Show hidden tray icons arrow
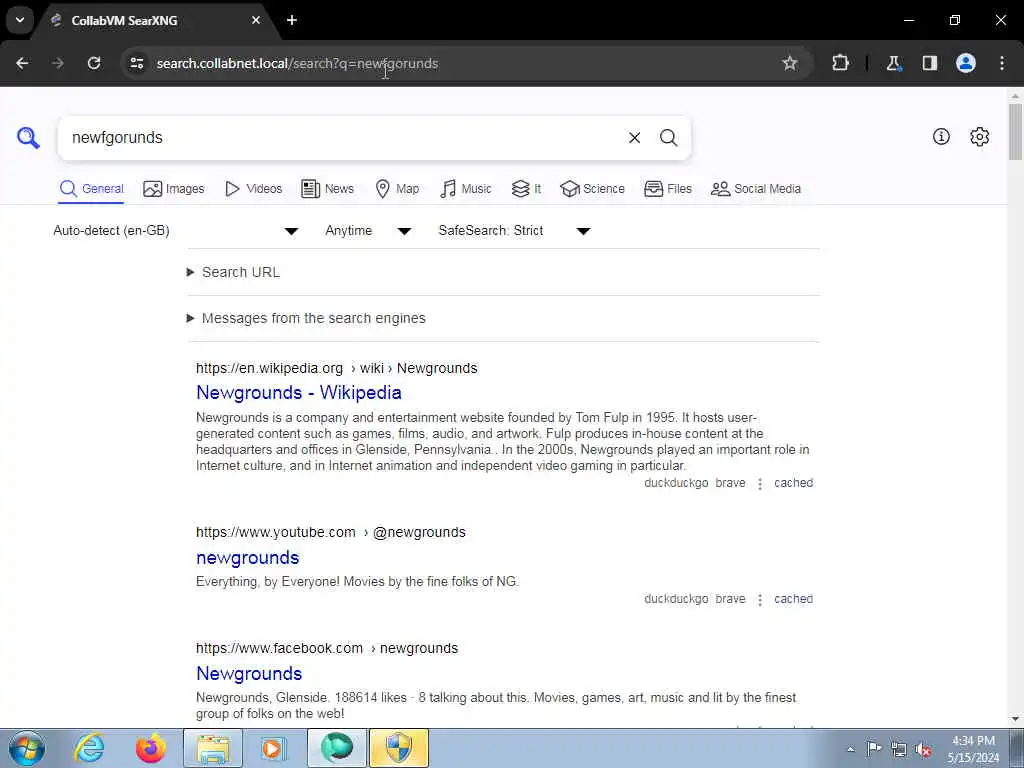The image size is (1024, 768). click(850, 749)
